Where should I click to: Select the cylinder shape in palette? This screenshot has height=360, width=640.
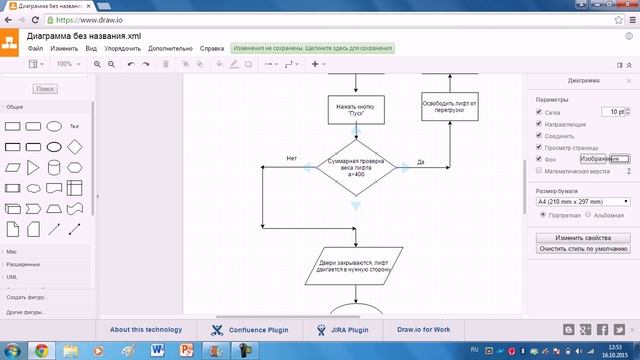point(54,167)
